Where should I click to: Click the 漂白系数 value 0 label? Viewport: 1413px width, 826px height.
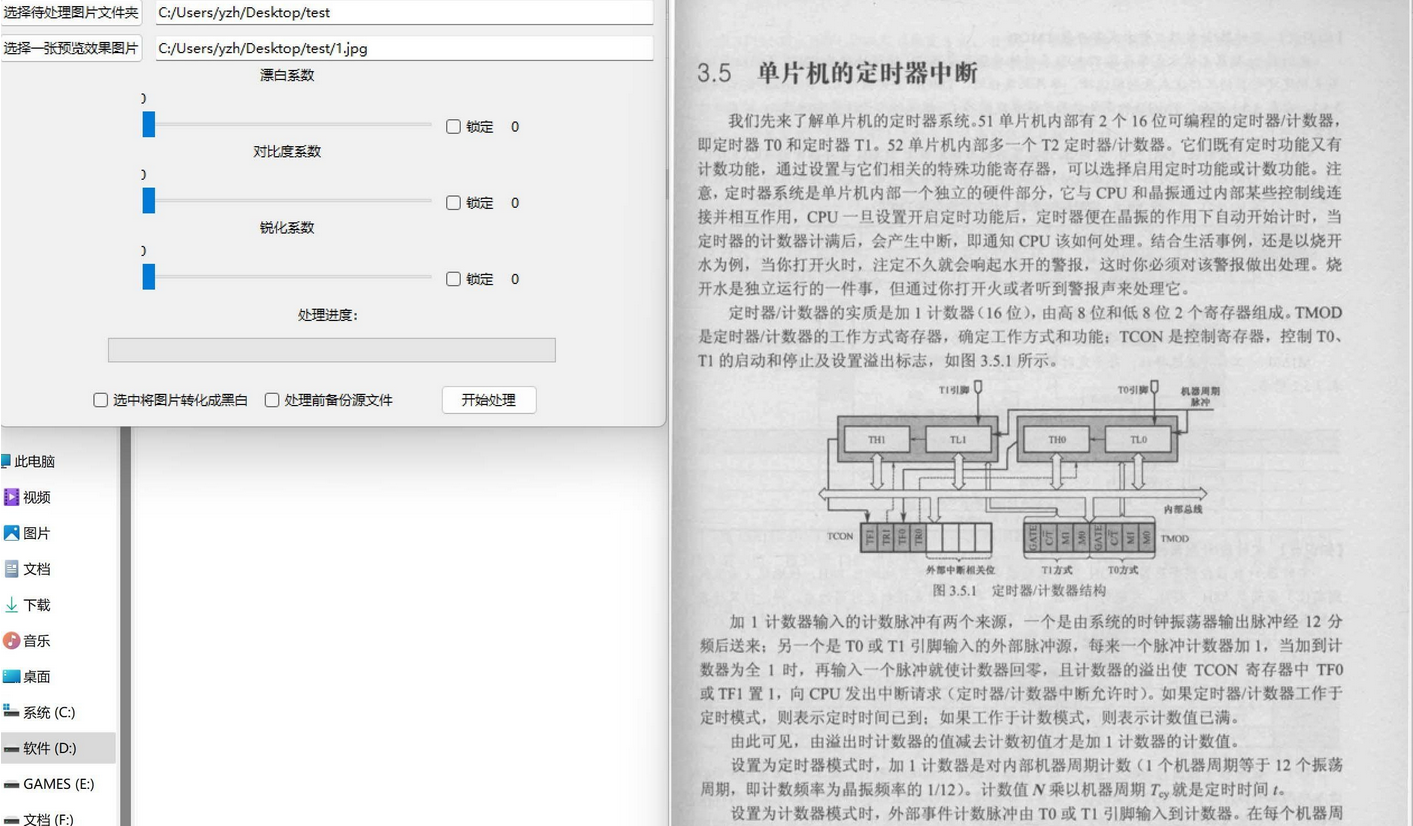(x=515, y=127)
